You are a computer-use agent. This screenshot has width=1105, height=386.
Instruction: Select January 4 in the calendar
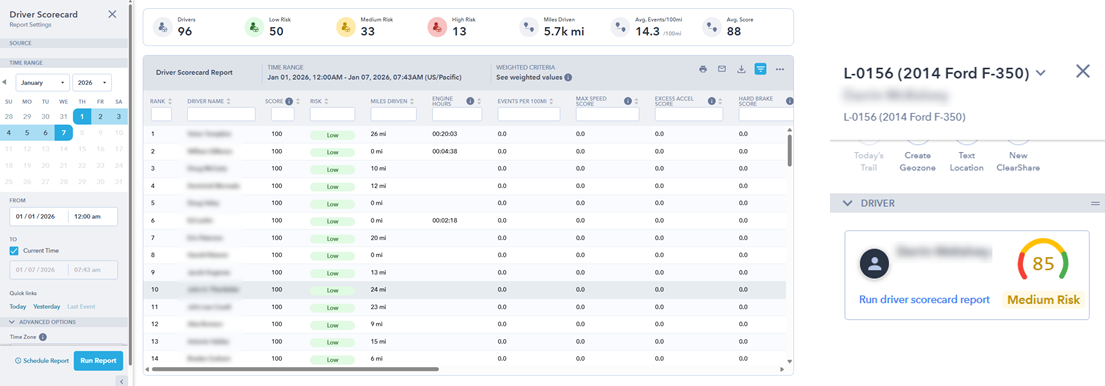tap(8, 132)
